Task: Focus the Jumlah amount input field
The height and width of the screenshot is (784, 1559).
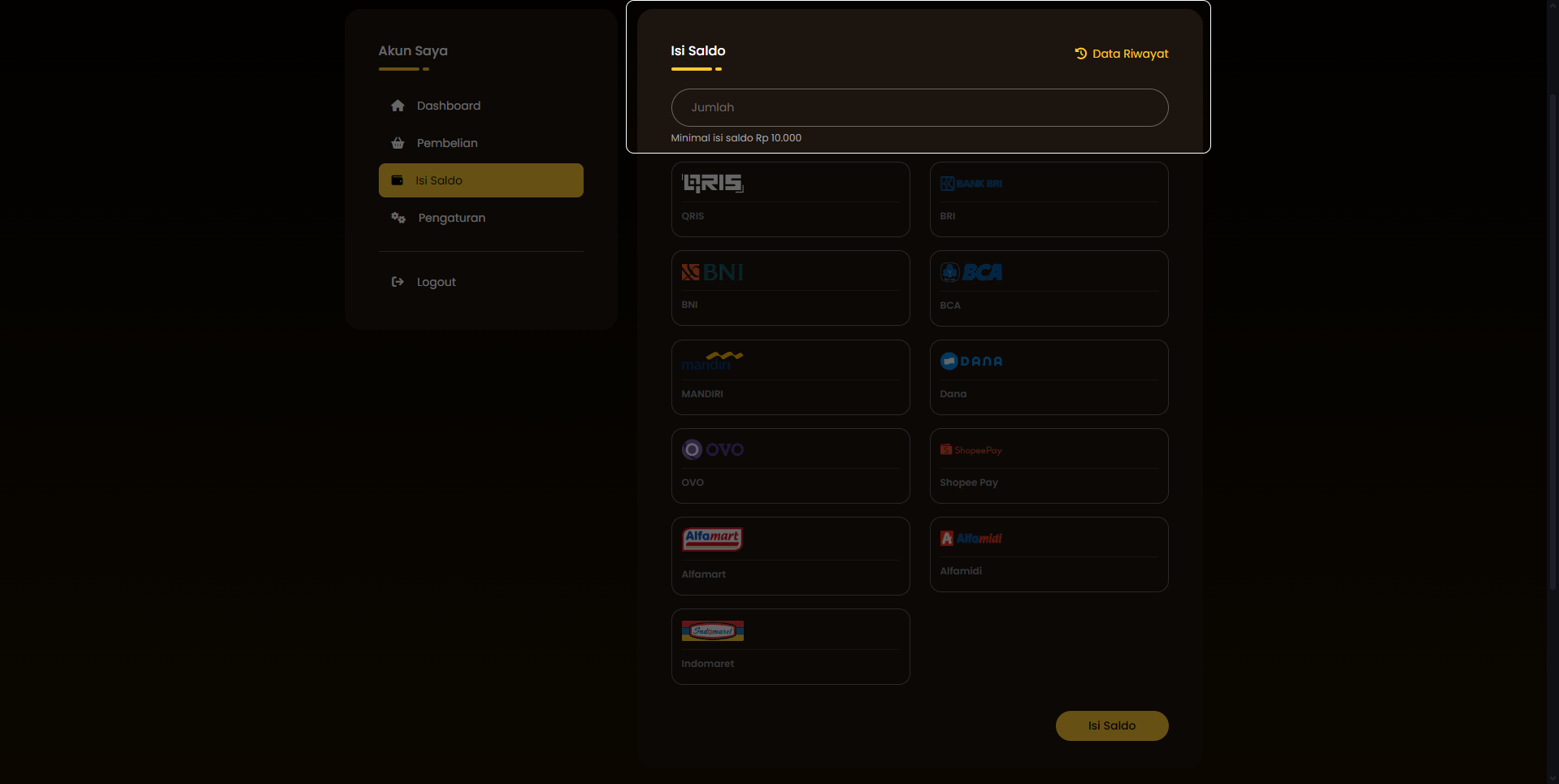Action: click(x=919, y=107)
